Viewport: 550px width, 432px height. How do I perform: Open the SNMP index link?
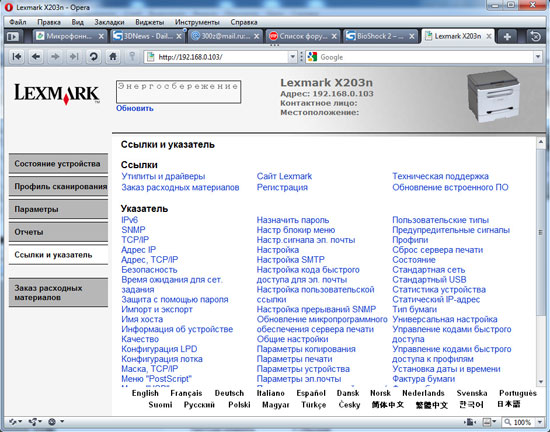pyautogui.click(x=133, y=230)
